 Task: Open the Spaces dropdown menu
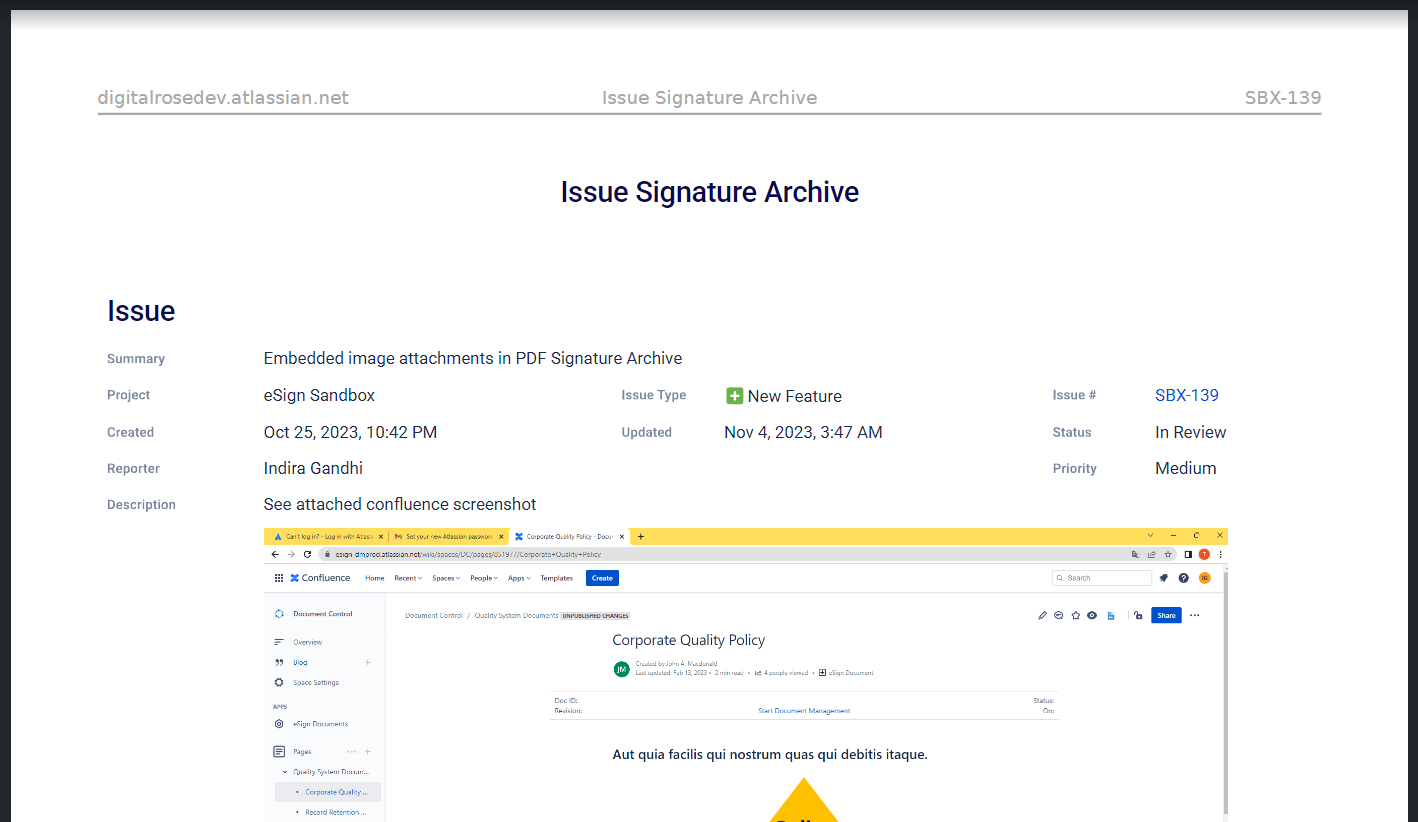445,578
